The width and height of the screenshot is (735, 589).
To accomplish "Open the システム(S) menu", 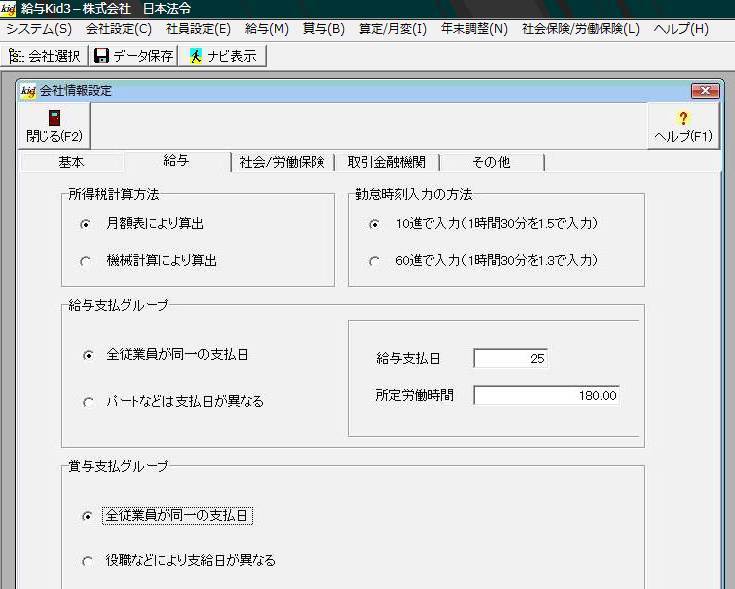I will (x=39, y=29).
